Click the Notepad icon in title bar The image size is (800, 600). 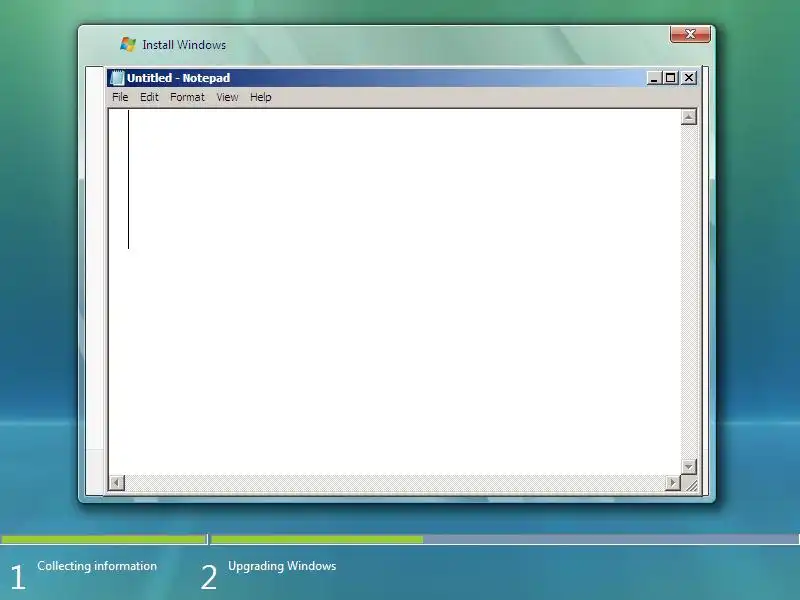click(x=117, y=78)
